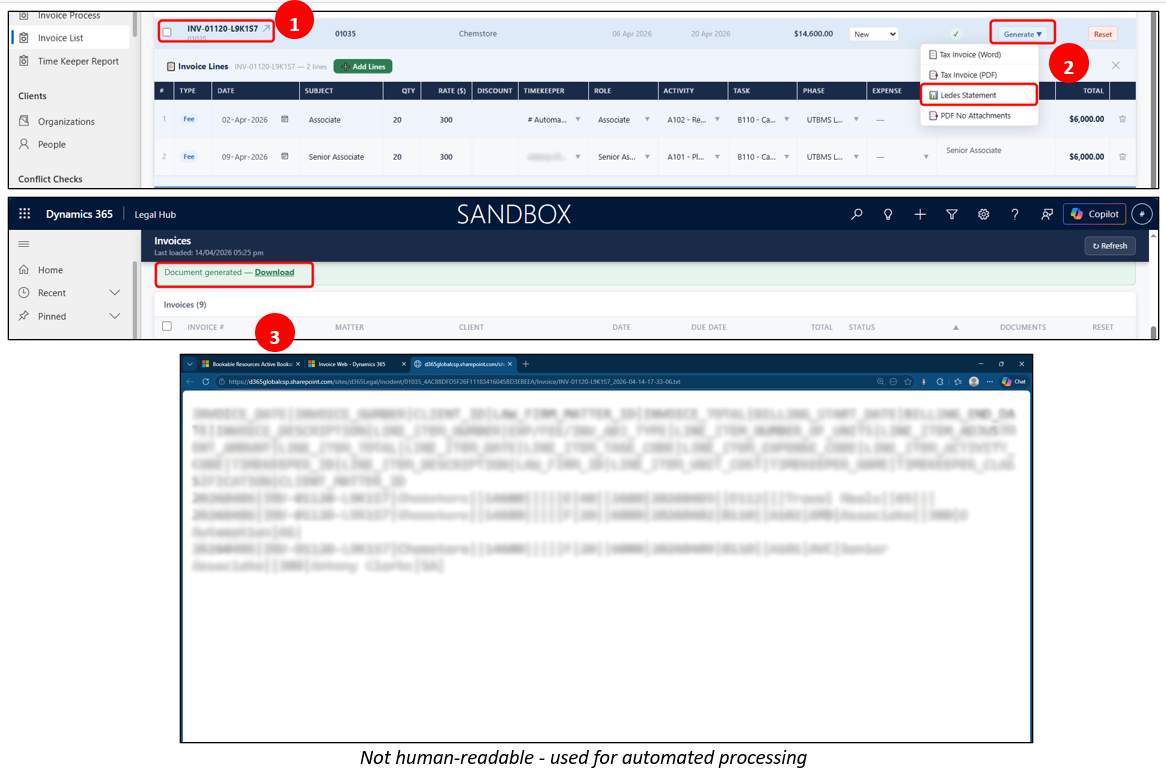Tick the checkbox beside INV-01120-L9K1S7
The height and width of the screenshot is (773, 1166).
pyautogui.click(x=167, y=32)
